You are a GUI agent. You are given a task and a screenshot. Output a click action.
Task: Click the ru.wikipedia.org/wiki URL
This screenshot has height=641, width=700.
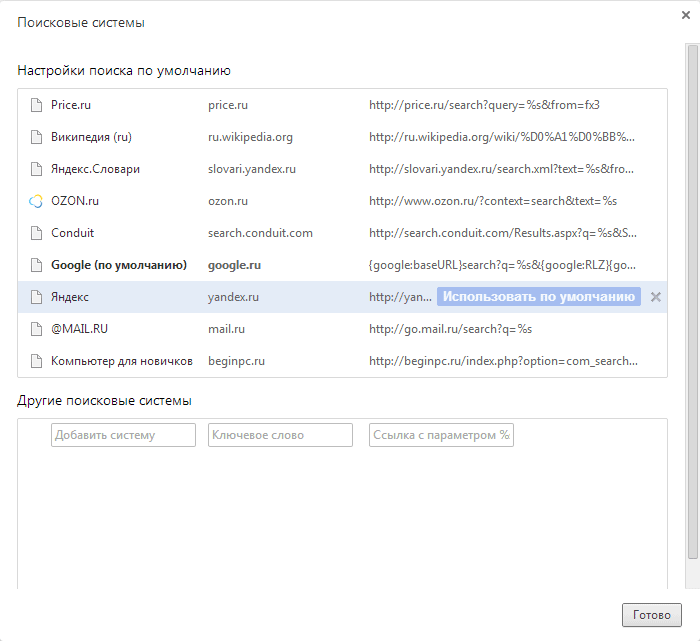pyautogui.click(x=502, y=137)
